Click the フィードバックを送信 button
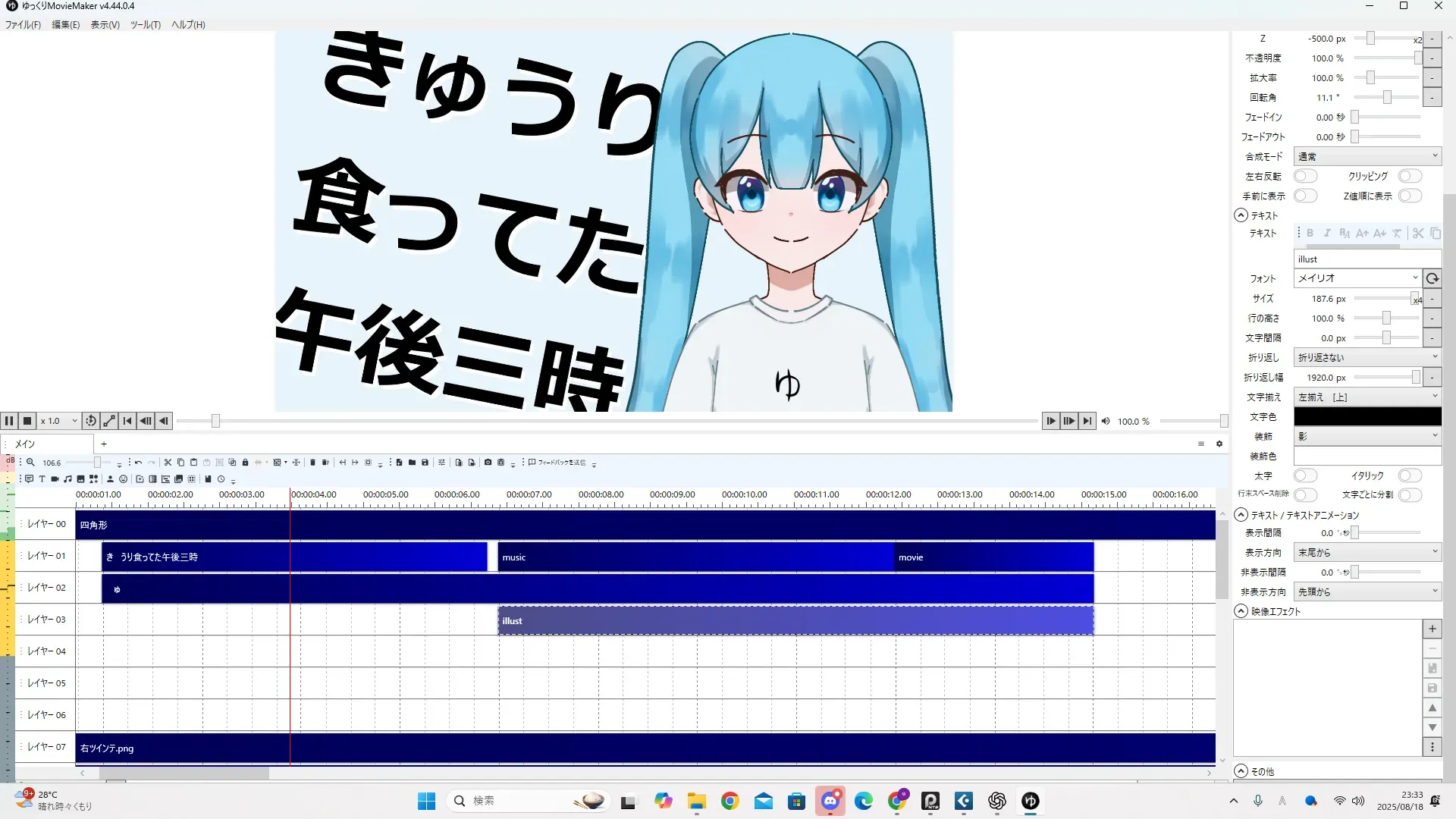This screenshot has width=1456, height=819. click(557, 463)
